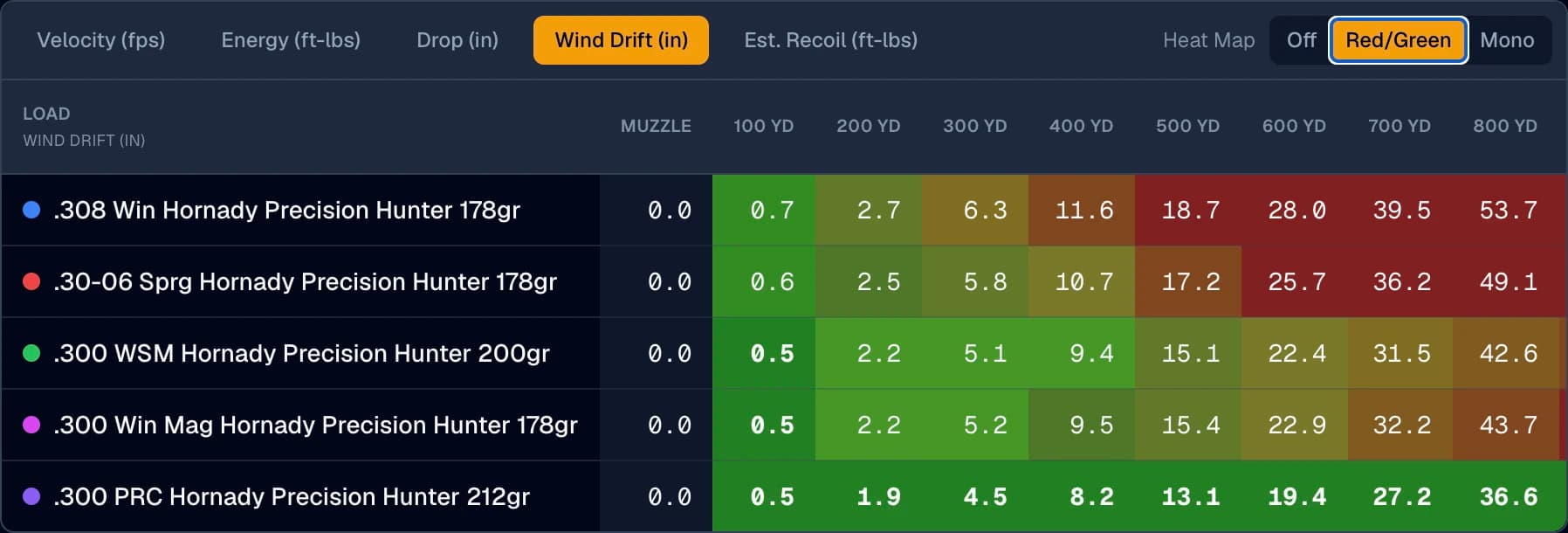Click the LOAD column header
Image resolution: width=1568 pixels, height=533 pixels.
46,114
